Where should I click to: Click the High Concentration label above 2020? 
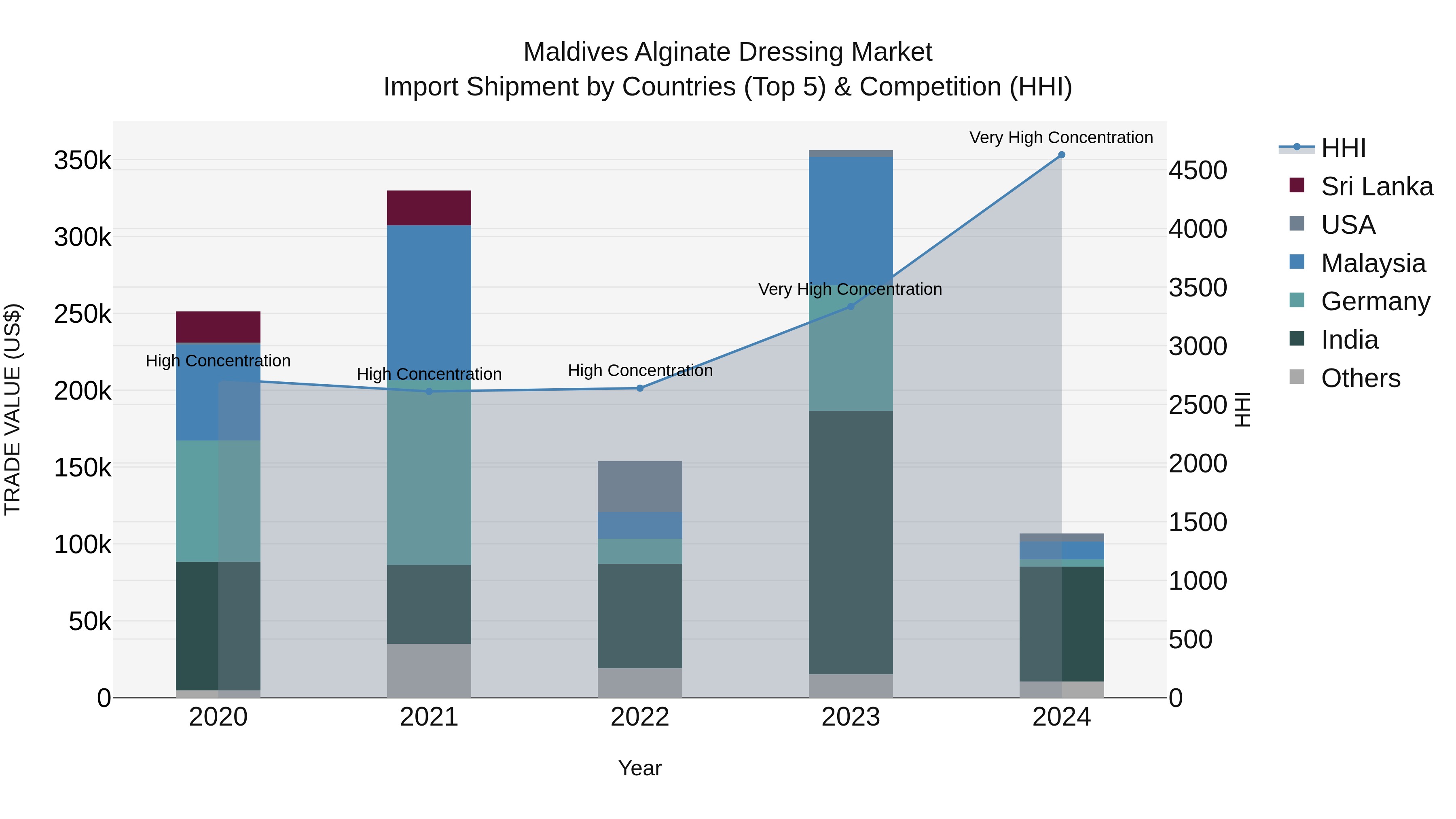pyautogui.click(x=218, y=361)
